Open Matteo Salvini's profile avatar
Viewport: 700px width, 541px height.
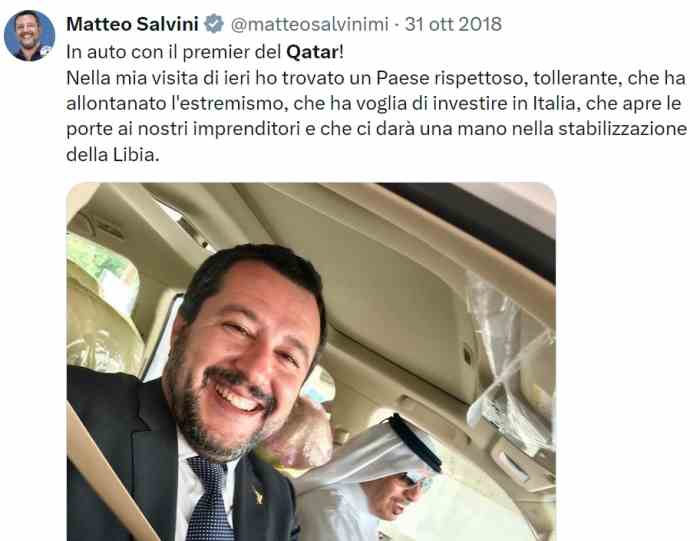tap(29, 36)
